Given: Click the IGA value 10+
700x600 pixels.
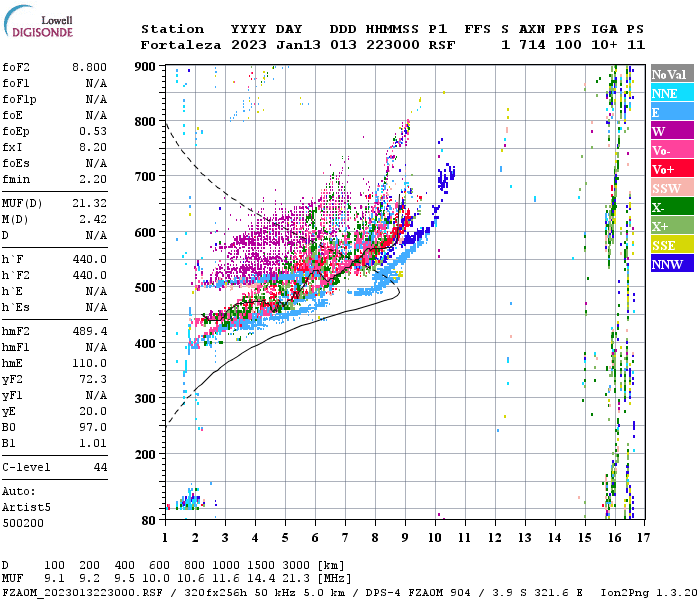Looking at the screenshot, I should tap(604, 45).
